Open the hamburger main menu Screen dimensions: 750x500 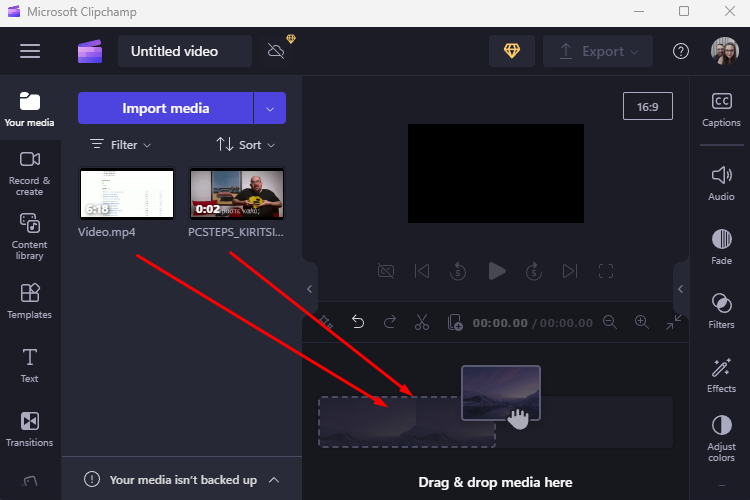pos(30,51)
